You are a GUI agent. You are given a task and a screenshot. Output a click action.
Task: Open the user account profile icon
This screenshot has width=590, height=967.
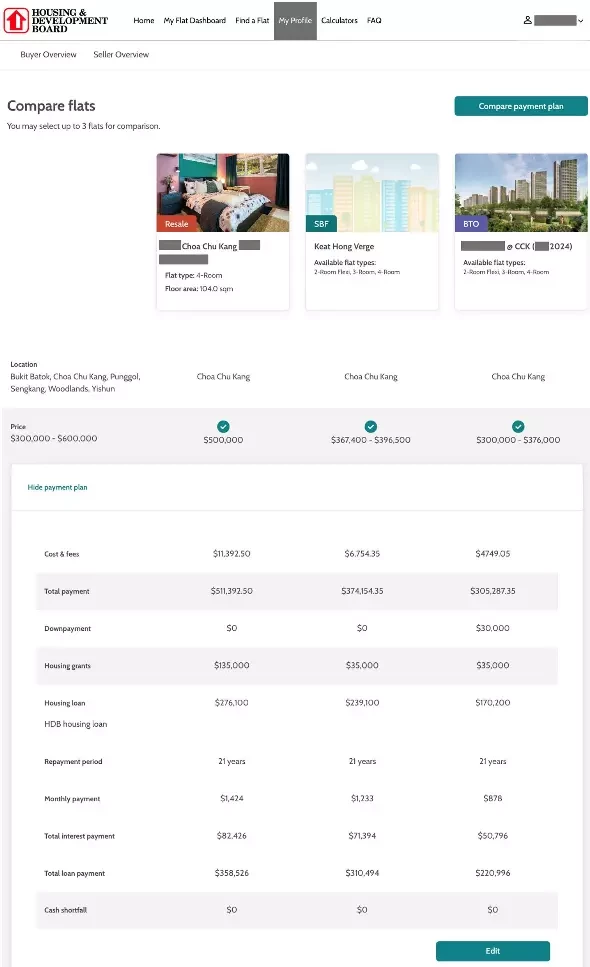(528, 20)
